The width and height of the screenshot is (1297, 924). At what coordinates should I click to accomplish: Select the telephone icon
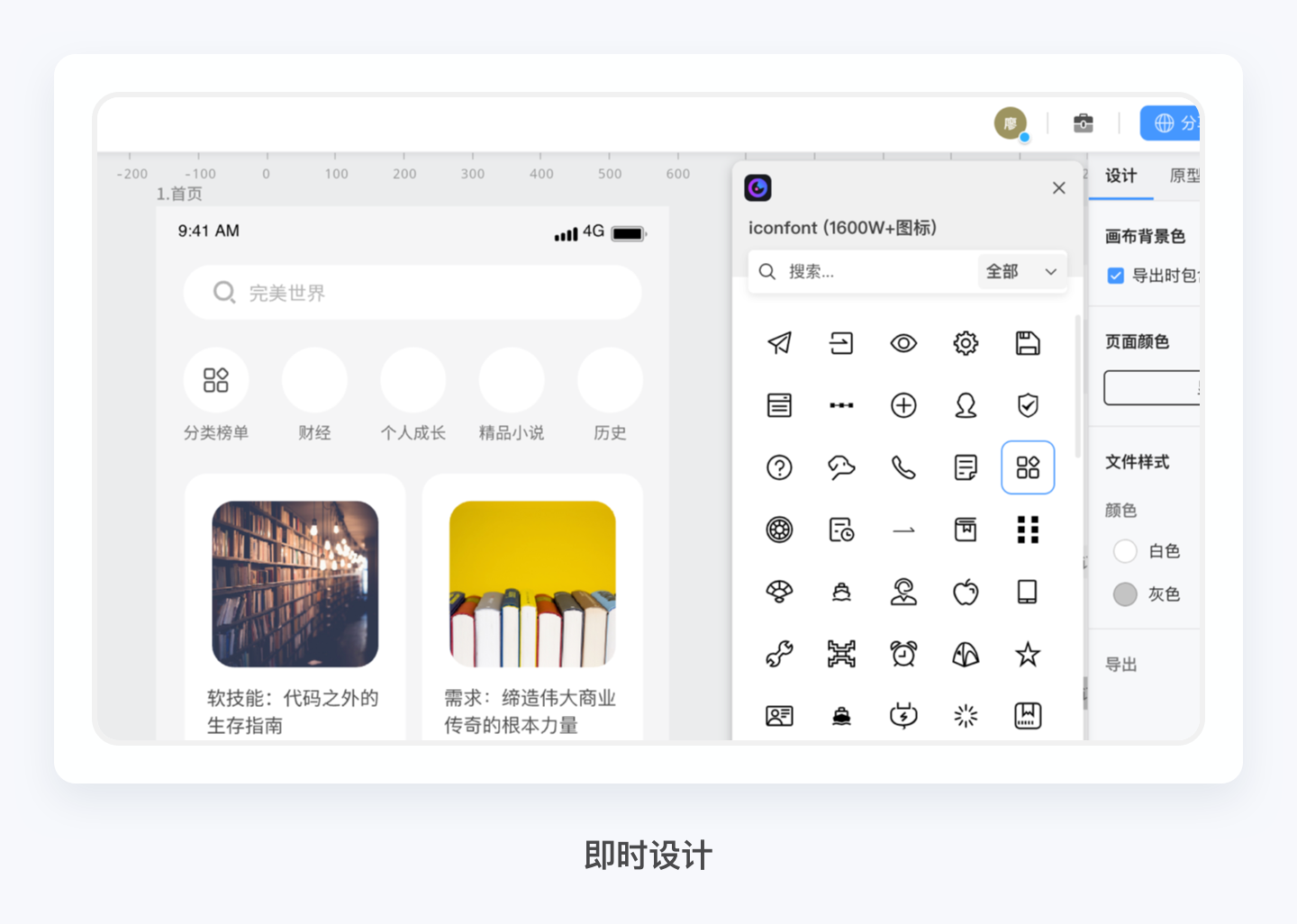[x=903, y=467]
